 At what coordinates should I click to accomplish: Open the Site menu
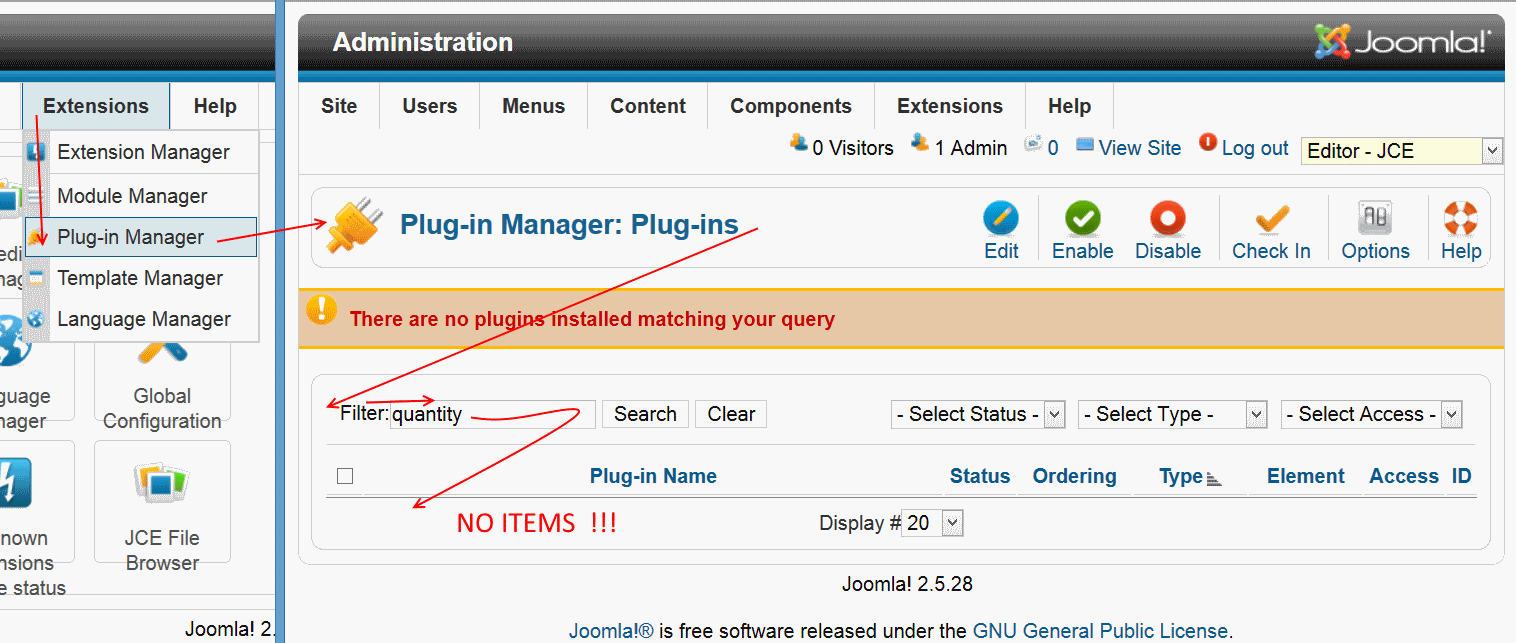pyautogui.click(x=339, y=106)
